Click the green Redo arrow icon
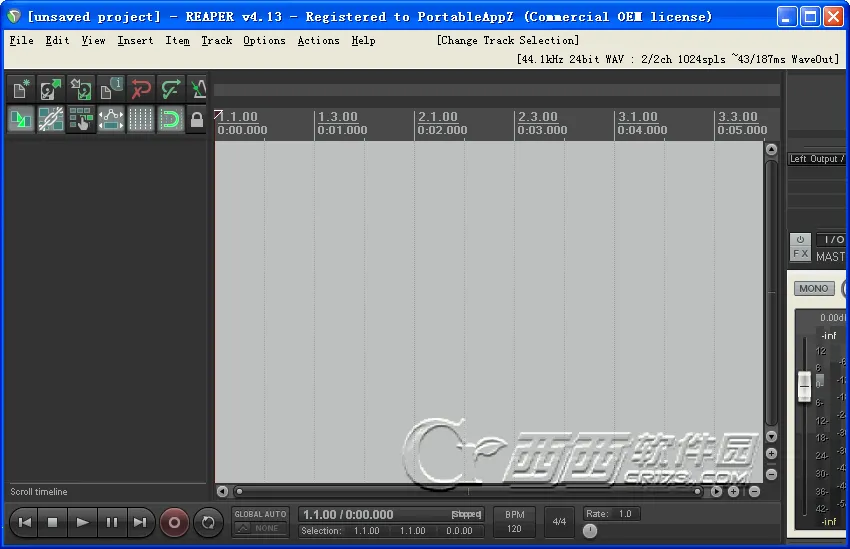This screenshot has width=850, height=549. [x=170, y=89]
